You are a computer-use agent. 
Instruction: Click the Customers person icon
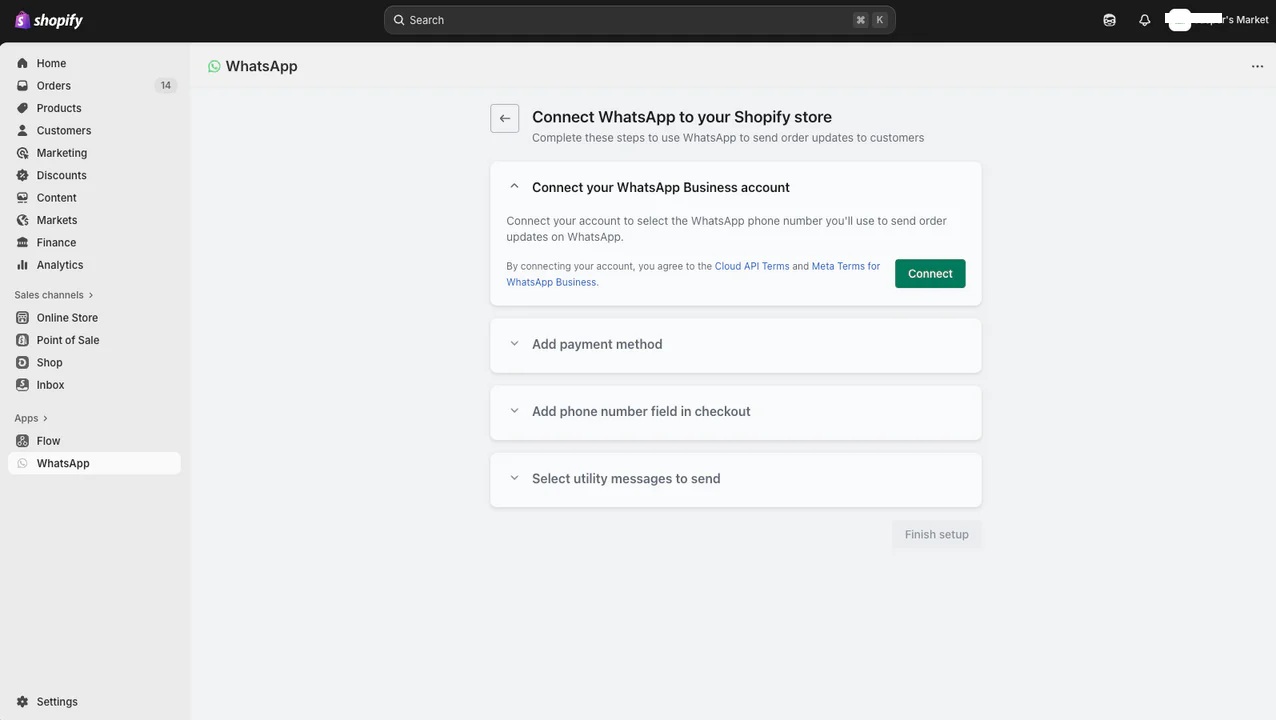[x=22, y=131]
